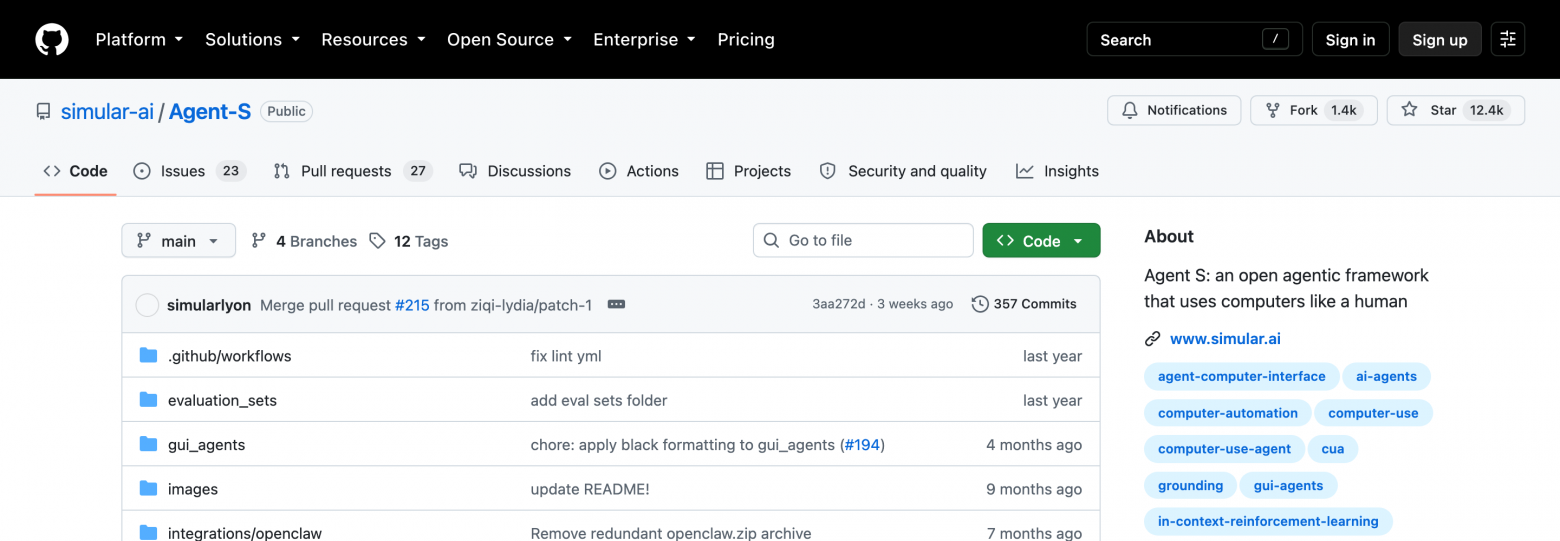
Task: Click the simularlyon avatar
Action: [147, 305]
